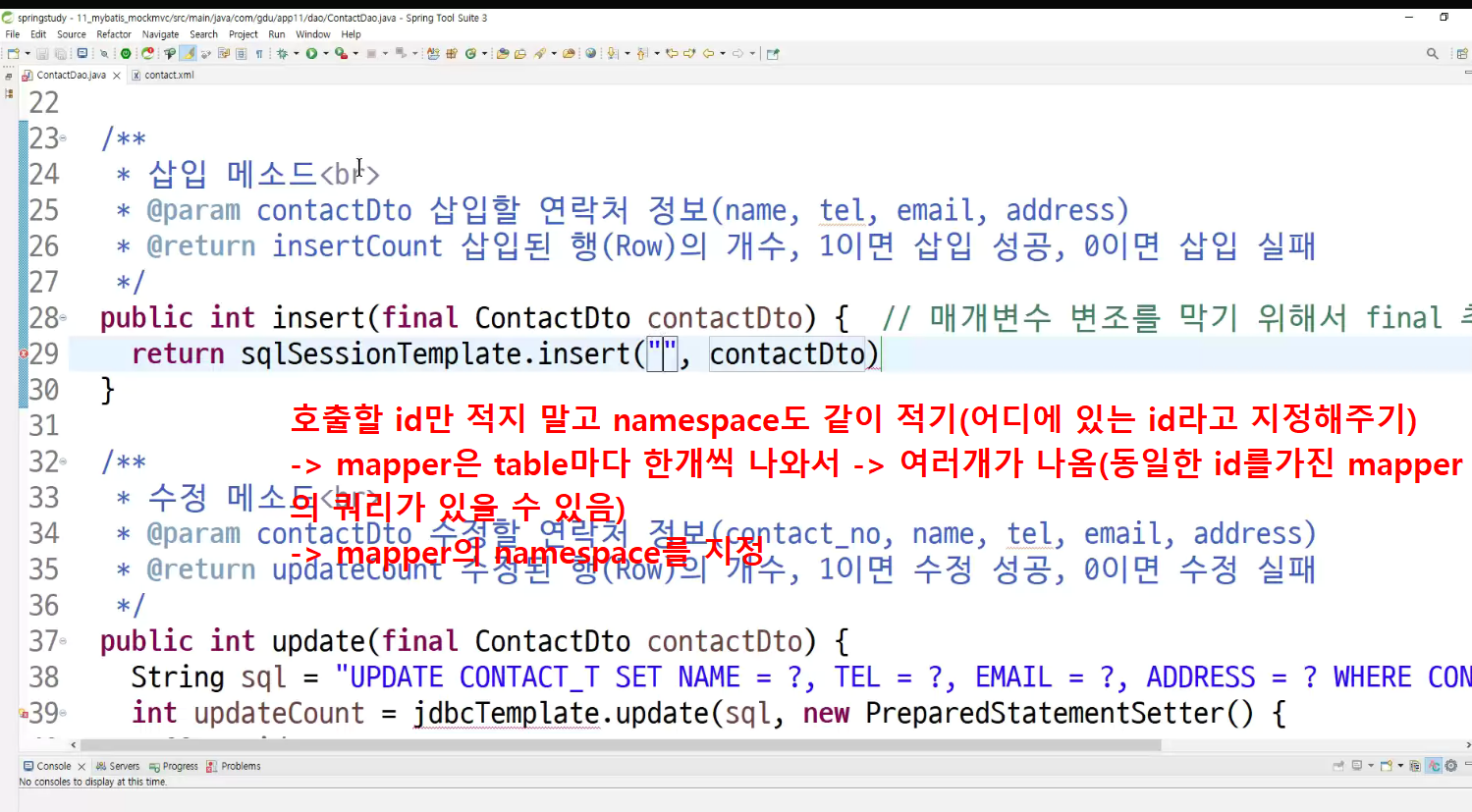Click the magnifier Quick Access search icon
The height and width of the screenshot is (812, 1472).
[x=1433, y=54]
